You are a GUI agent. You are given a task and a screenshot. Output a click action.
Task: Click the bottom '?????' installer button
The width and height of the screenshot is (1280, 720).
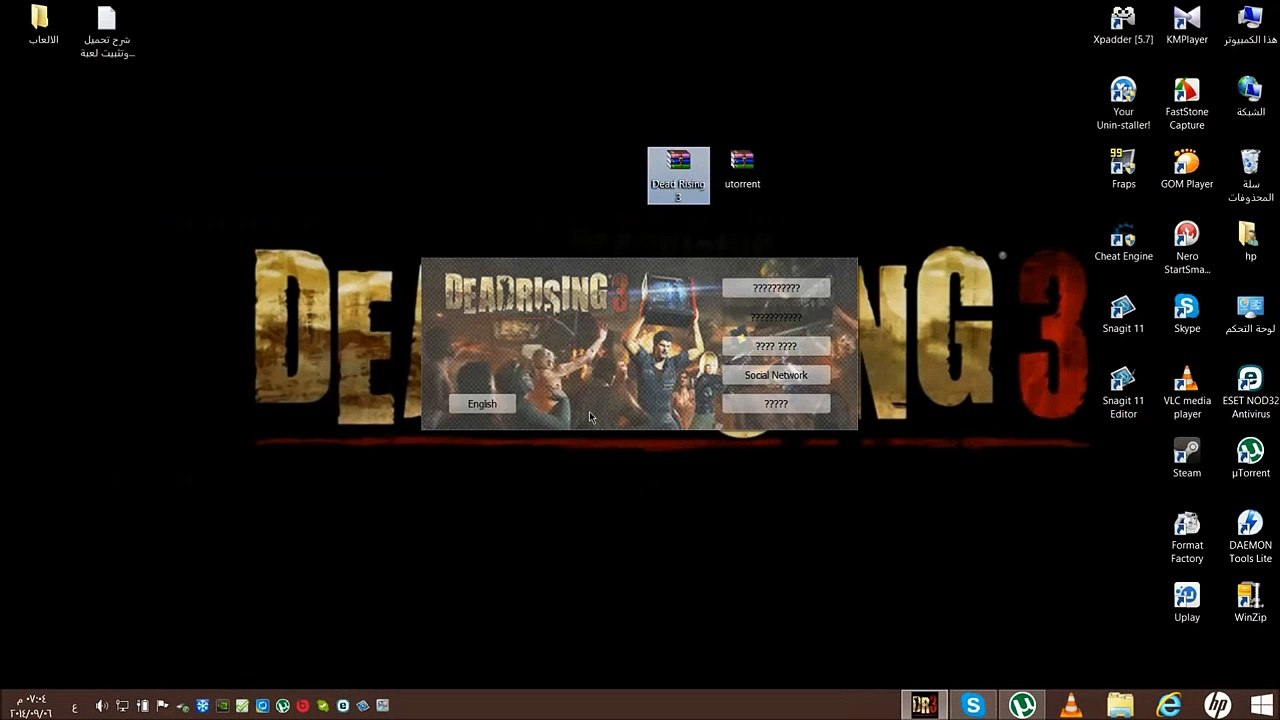point(776,404)
